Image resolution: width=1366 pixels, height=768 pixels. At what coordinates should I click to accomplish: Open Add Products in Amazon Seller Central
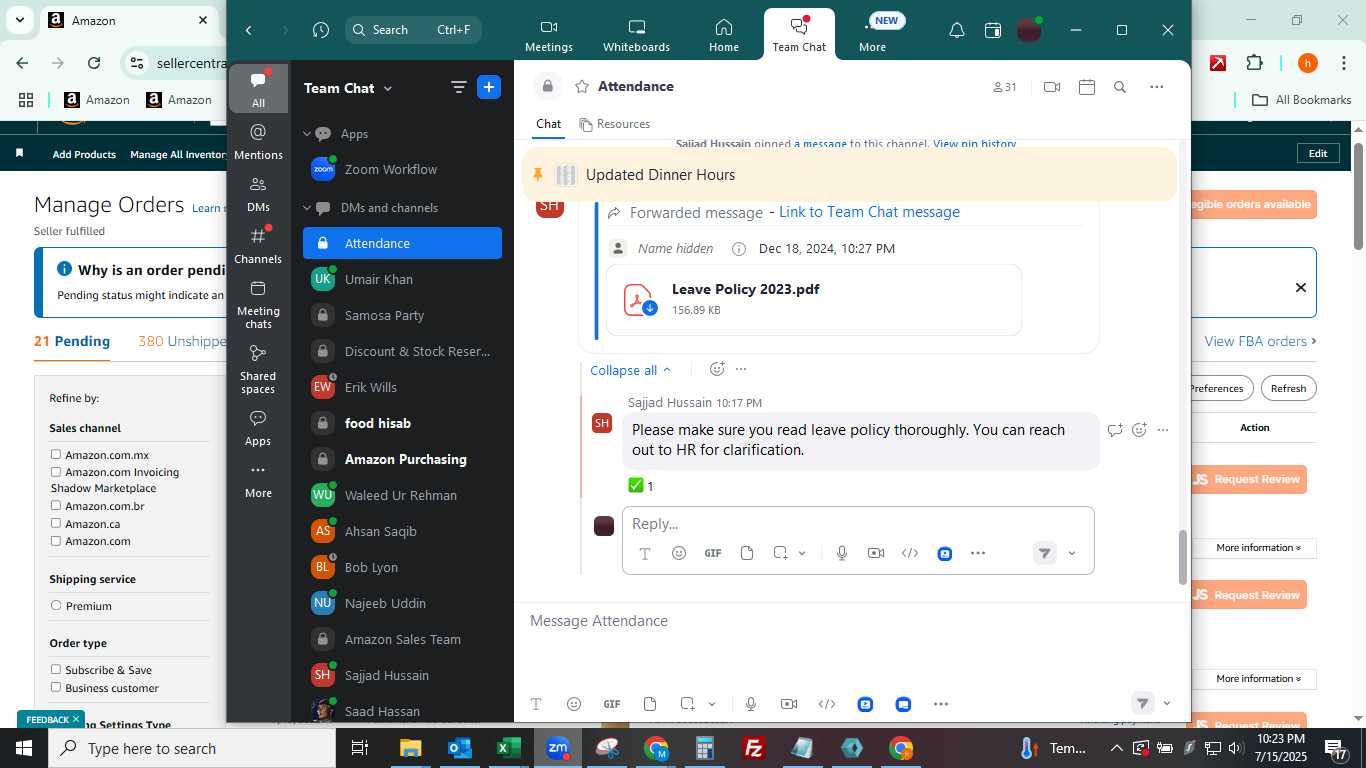84,154
